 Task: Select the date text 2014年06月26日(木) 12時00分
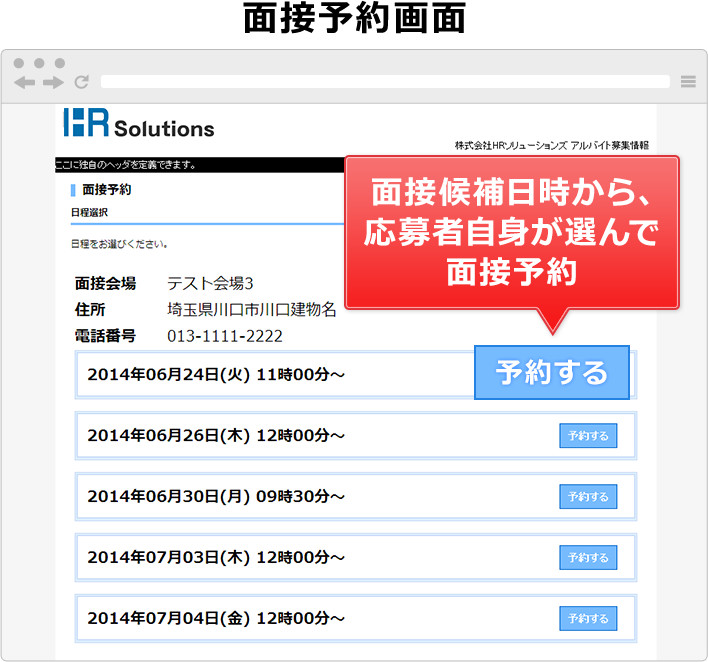coord(216,436)
